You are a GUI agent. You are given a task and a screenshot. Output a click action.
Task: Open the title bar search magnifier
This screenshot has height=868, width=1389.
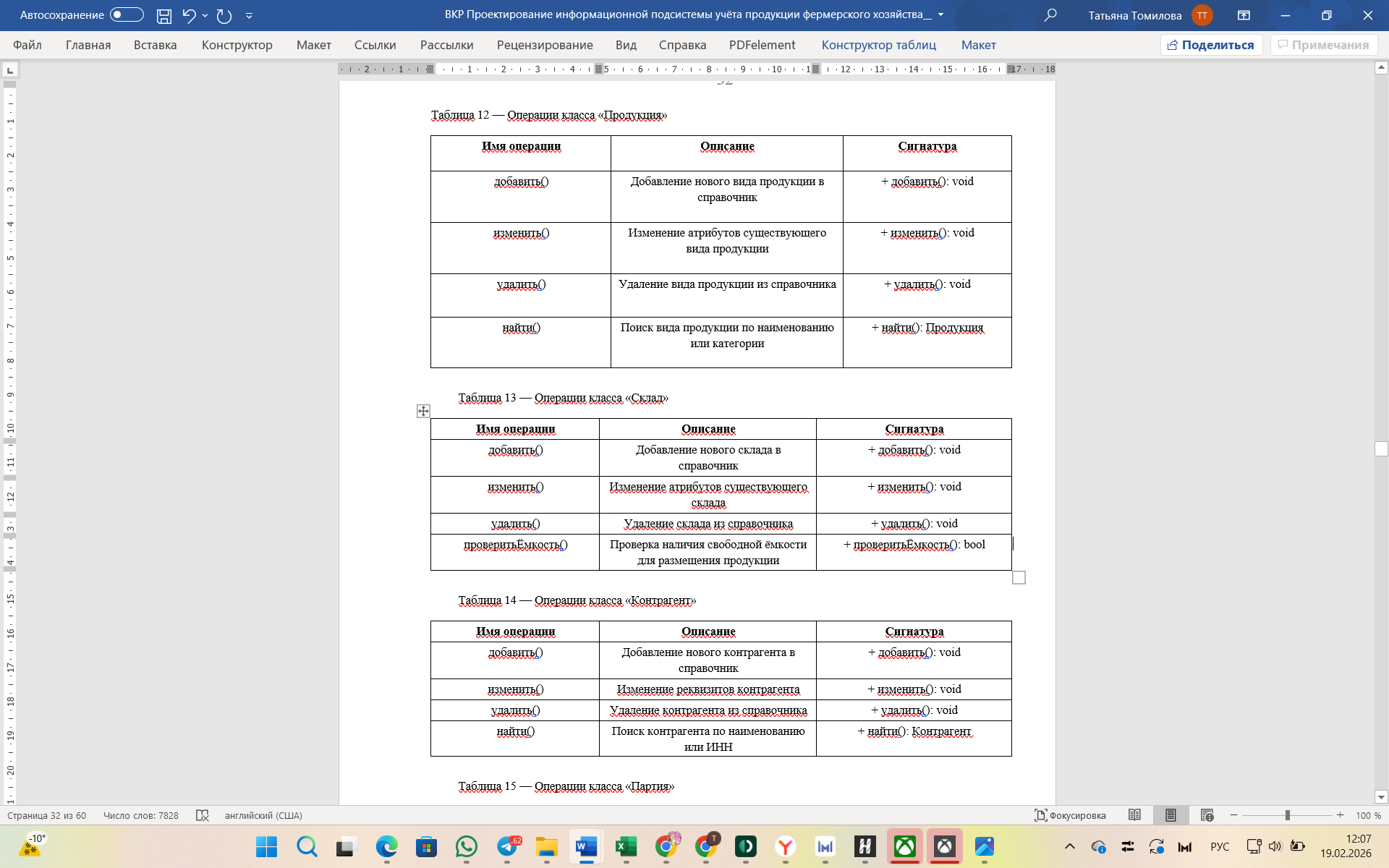tap(1050, 15)
